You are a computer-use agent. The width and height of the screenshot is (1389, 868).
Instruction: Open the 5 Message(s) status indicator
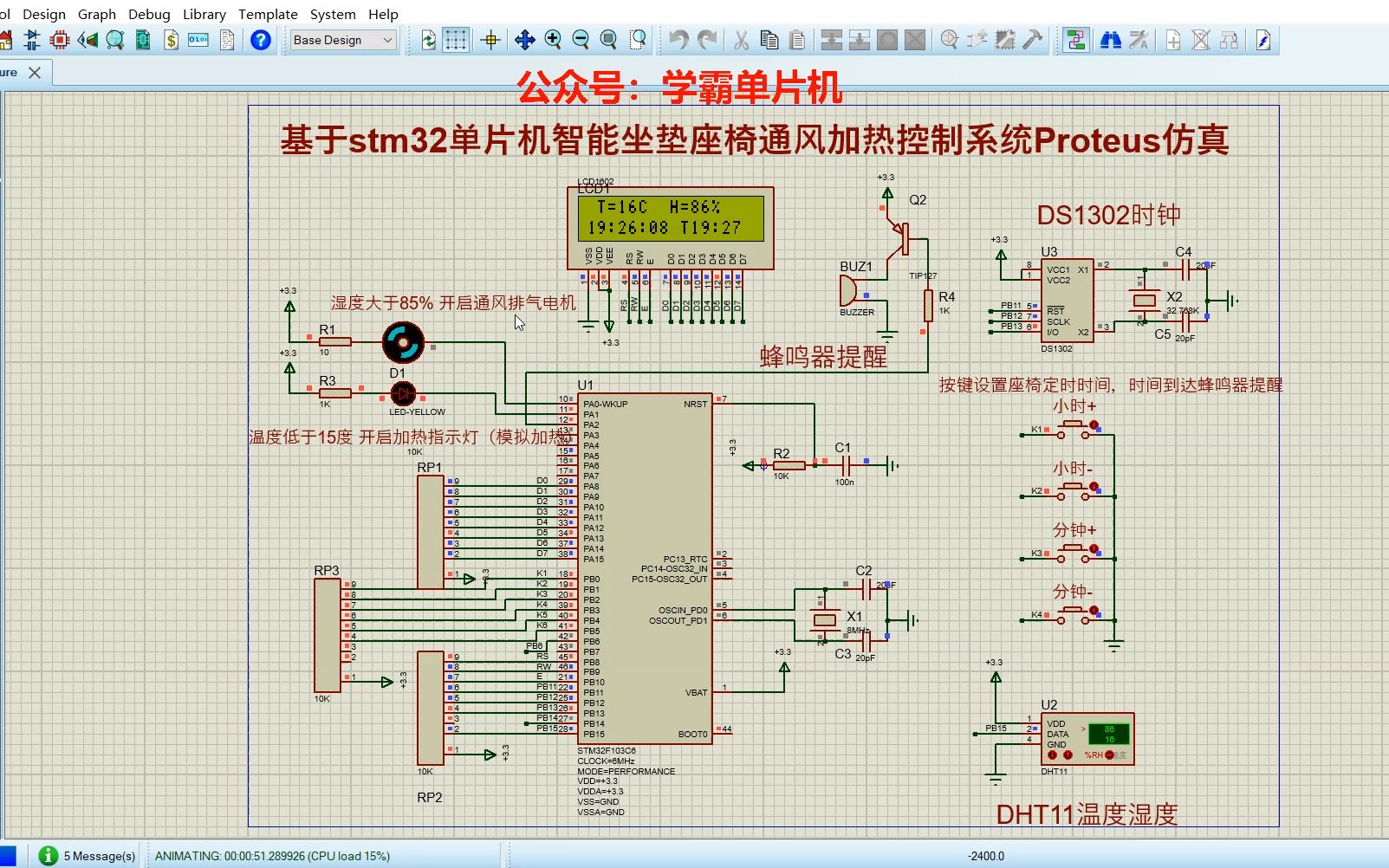[x=87, y=855]
